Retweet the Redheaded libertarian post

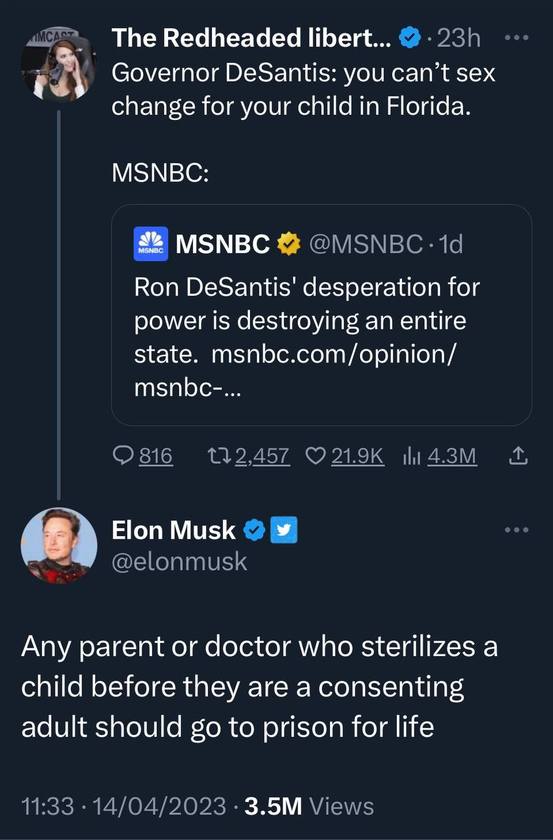pyautogui.click(x=219, y=456)
